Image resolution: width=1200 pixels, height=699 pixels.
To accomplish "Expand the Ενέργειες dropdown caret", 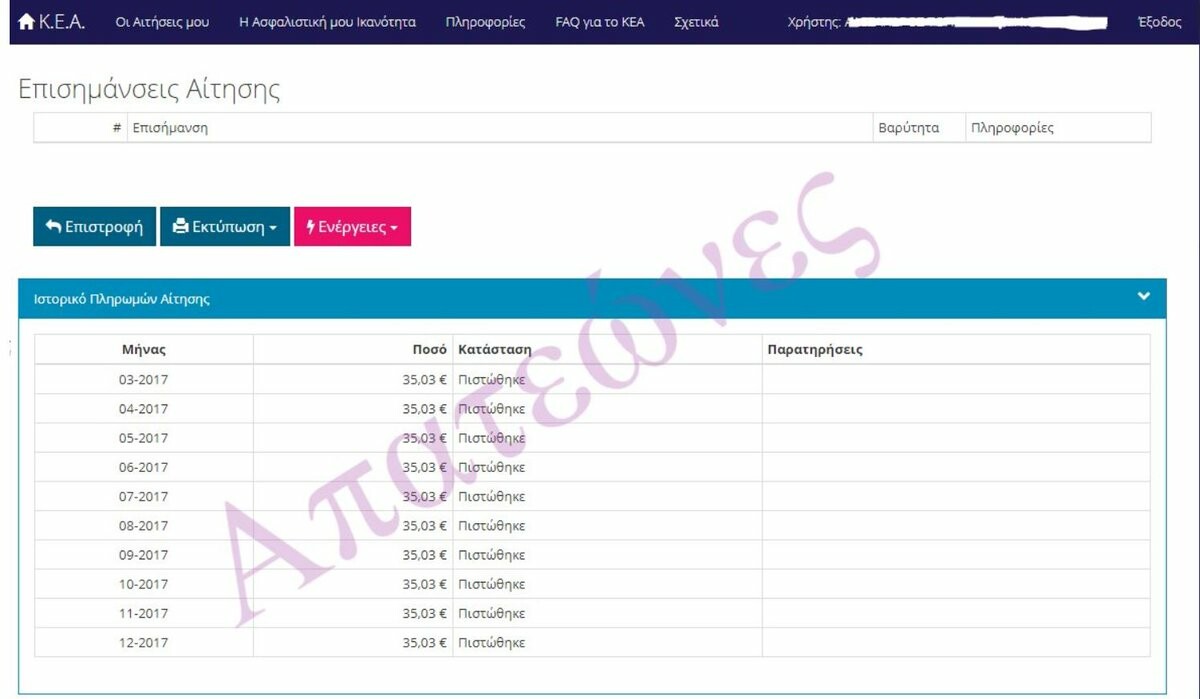I will point(394,228).
